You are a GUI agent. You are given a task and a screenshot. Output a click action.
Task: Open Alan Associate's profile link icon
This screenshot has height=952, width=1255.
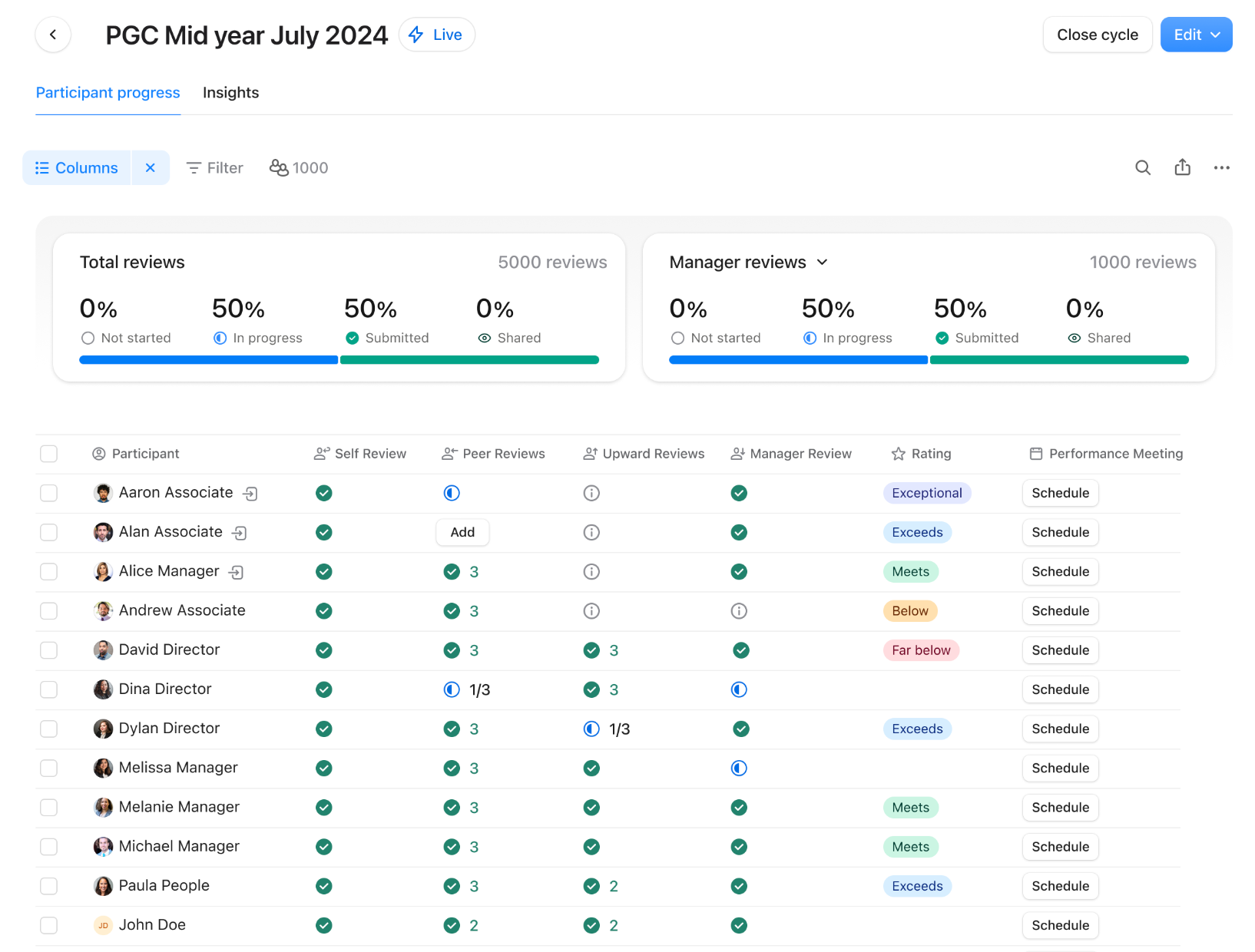coord(240,533)
